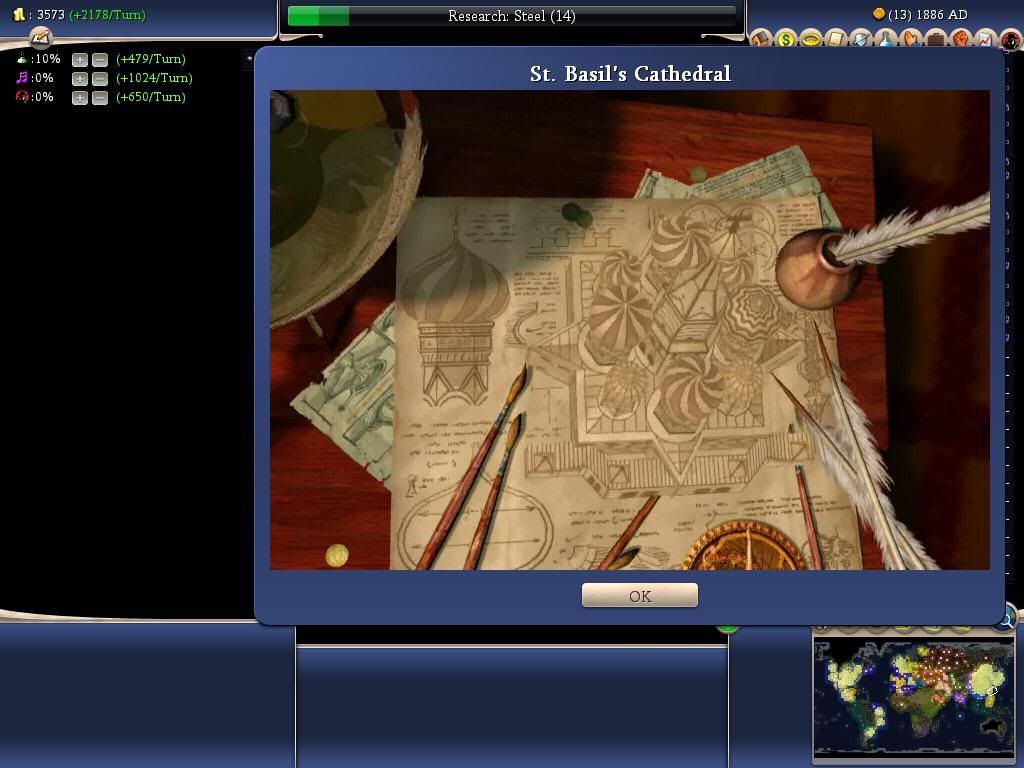Click OK to dismiss the wonder movie
1024x768 pixels.
point(640,596)
